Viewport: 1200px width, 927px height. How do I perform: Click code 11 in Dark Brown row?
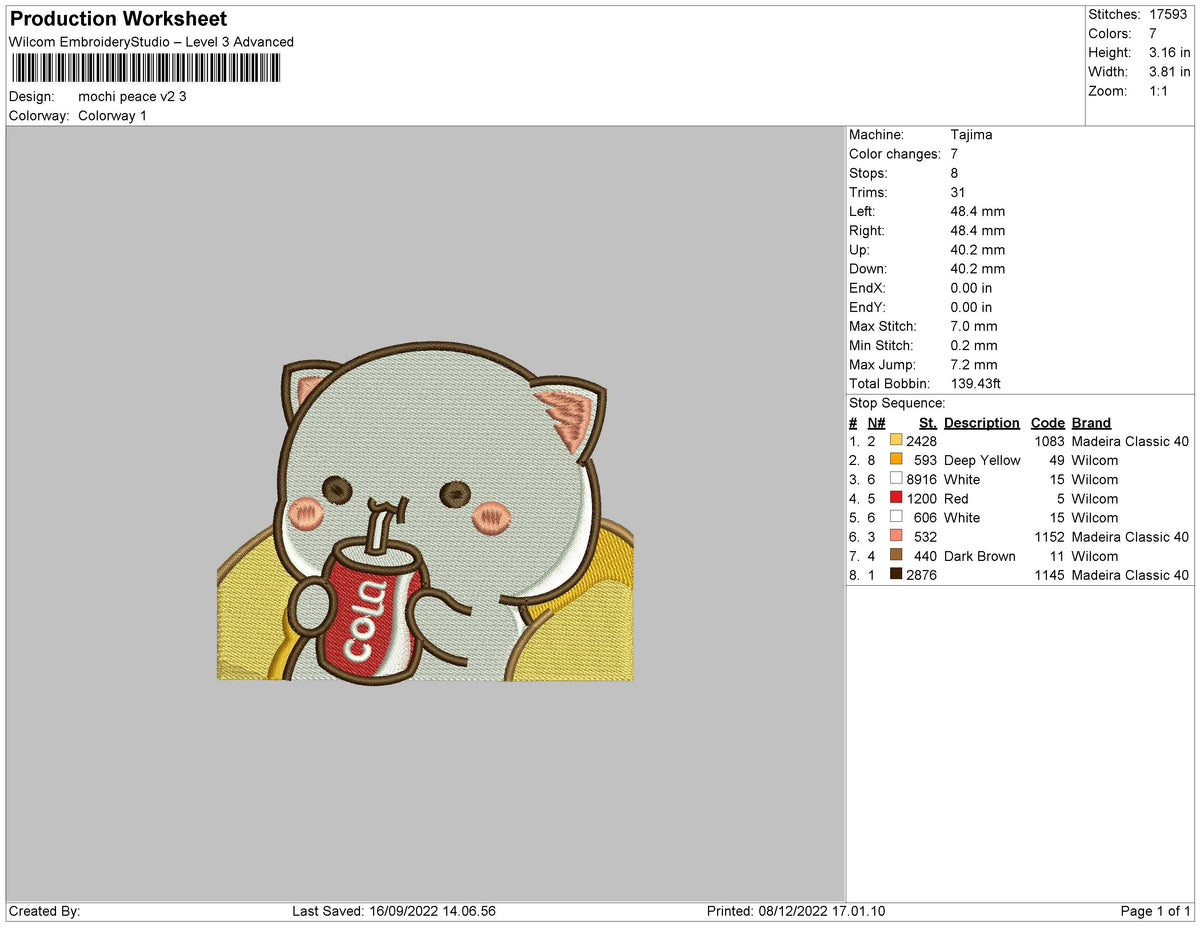(x=1058, y=556)
